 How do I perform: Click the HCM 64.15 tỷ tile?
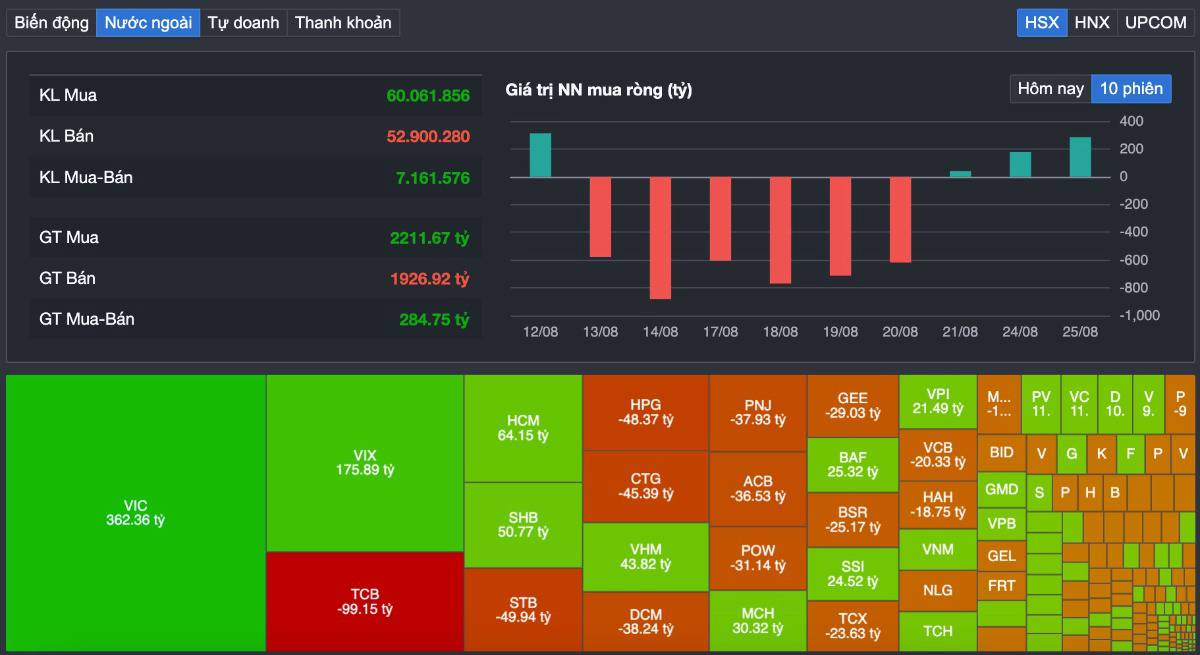pos(523,428)
